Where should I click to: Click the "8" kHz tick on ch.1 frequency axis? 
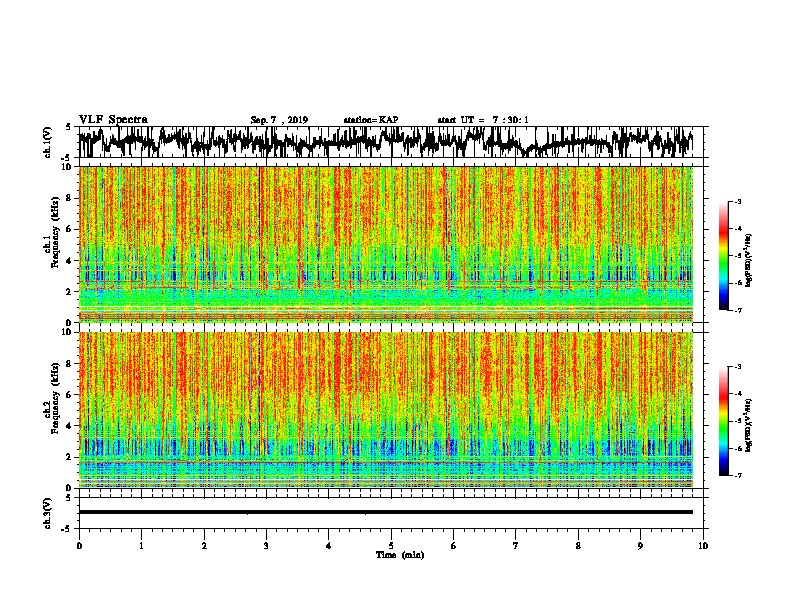[x=70, y=198]
